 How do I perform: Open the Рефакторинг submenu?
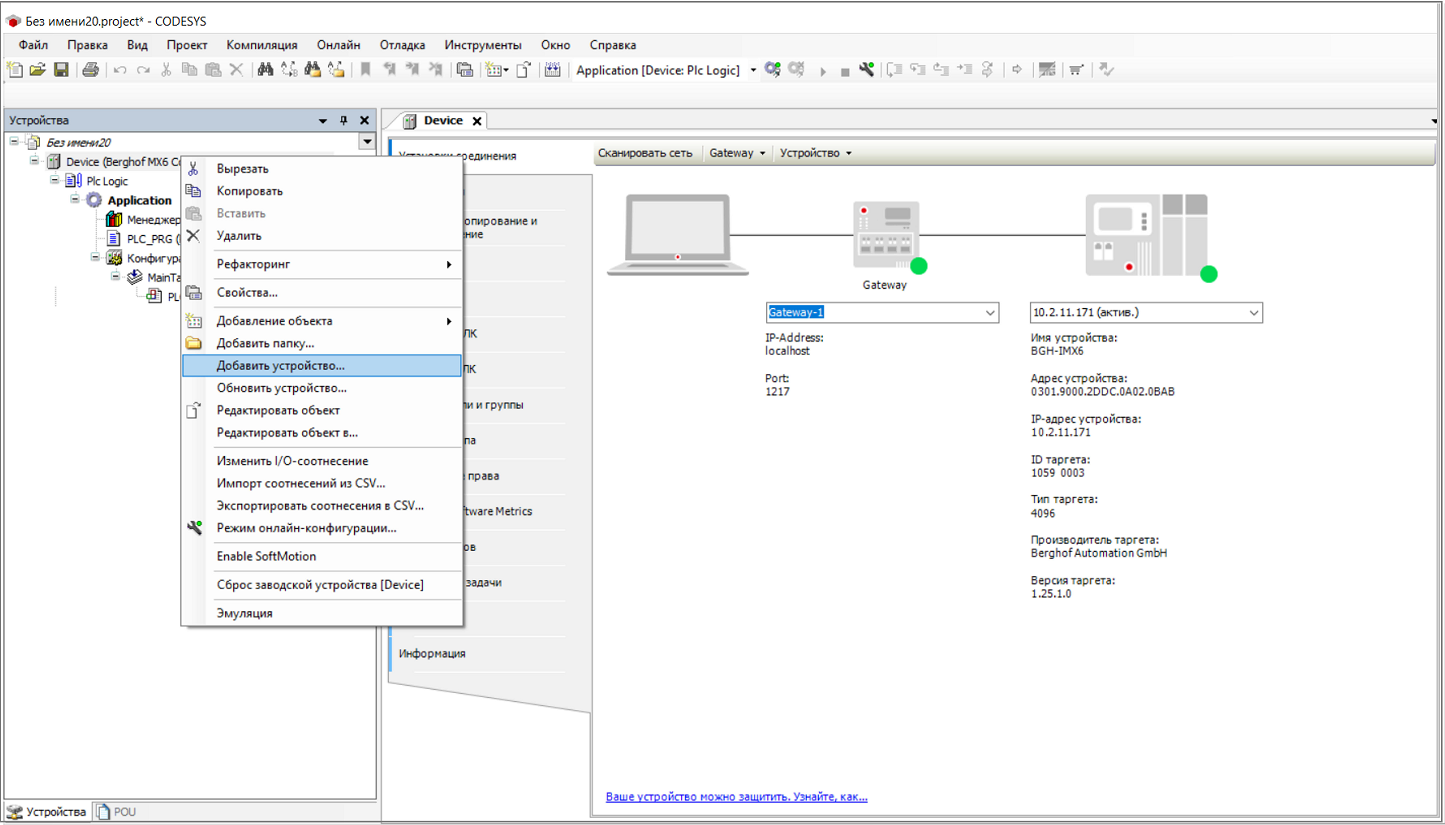tap(322, 264)
